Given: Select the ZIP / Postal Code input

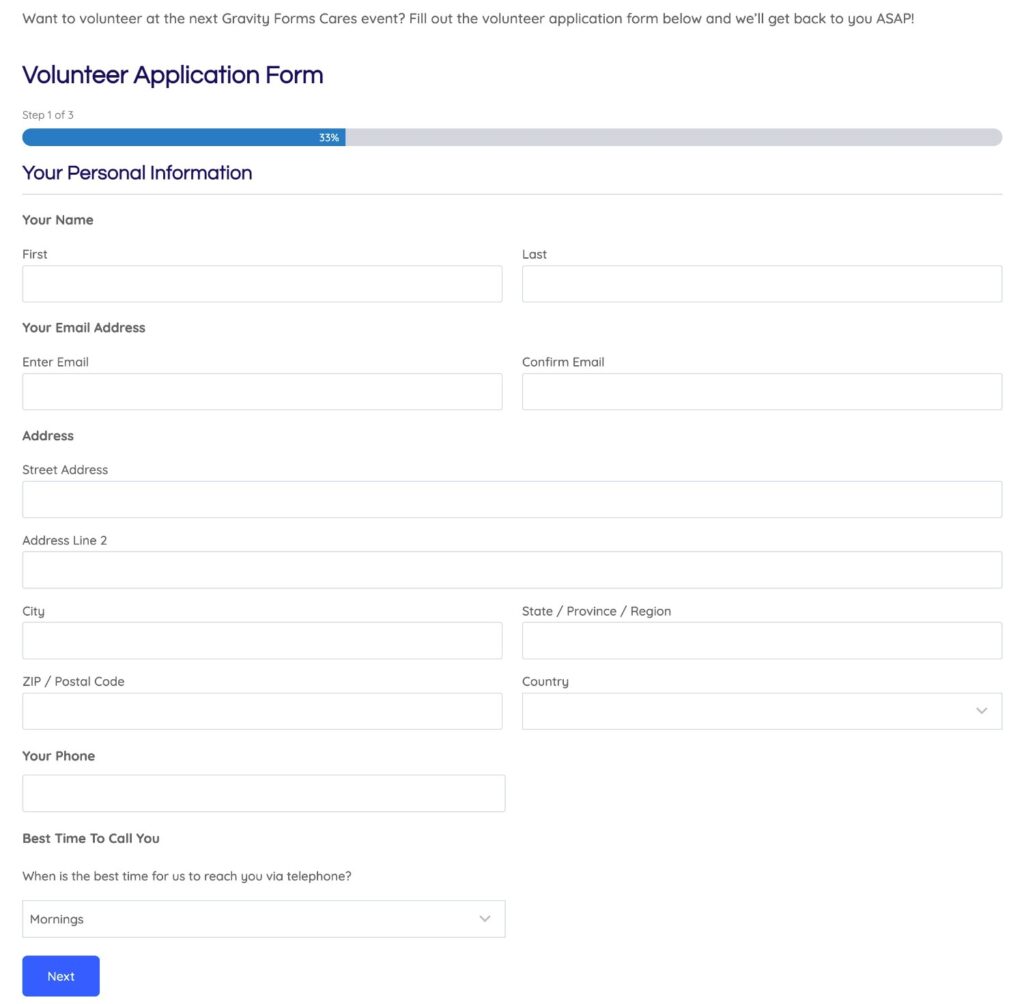Looking at the screenshot, I should point(262,710).
